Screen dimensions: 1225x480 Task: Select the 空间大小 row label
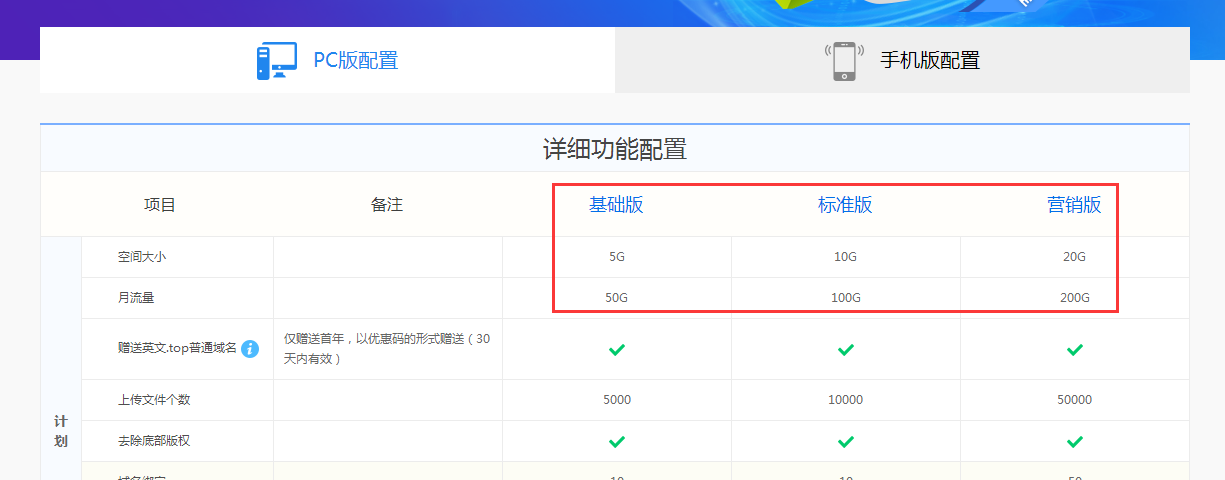tap(142, 257)
